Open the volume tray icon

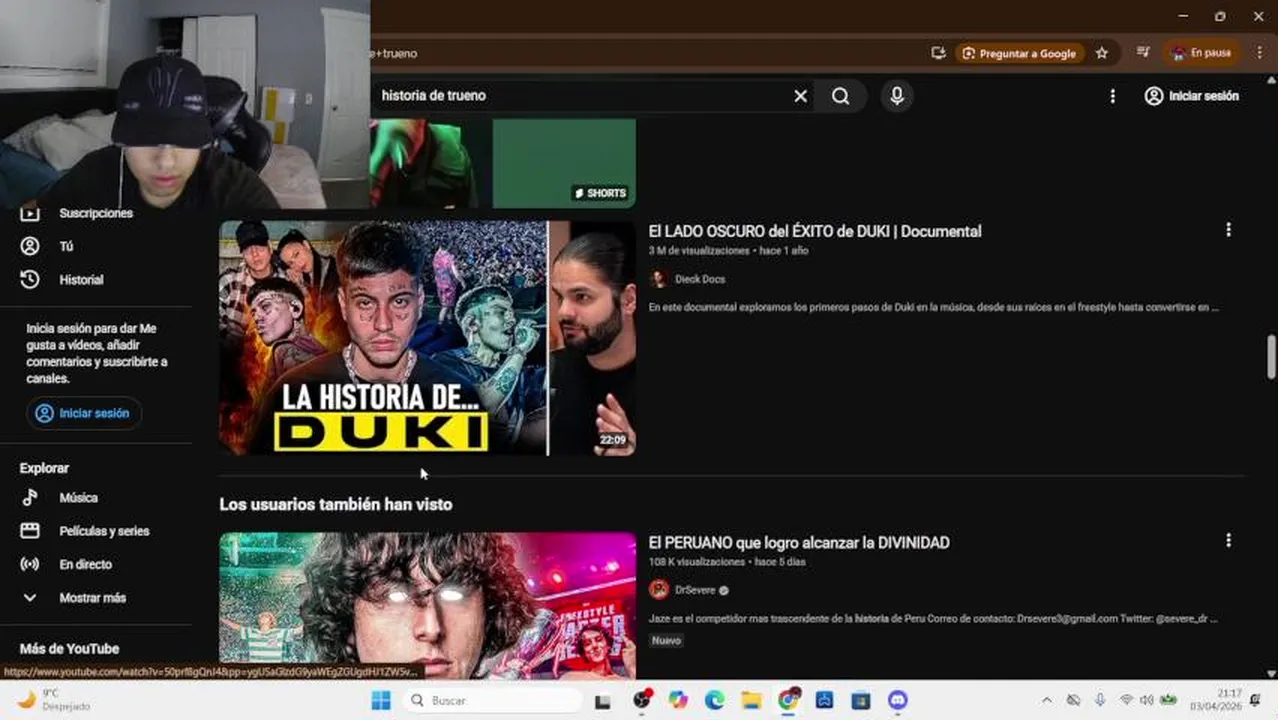[x=1146, y=700]
